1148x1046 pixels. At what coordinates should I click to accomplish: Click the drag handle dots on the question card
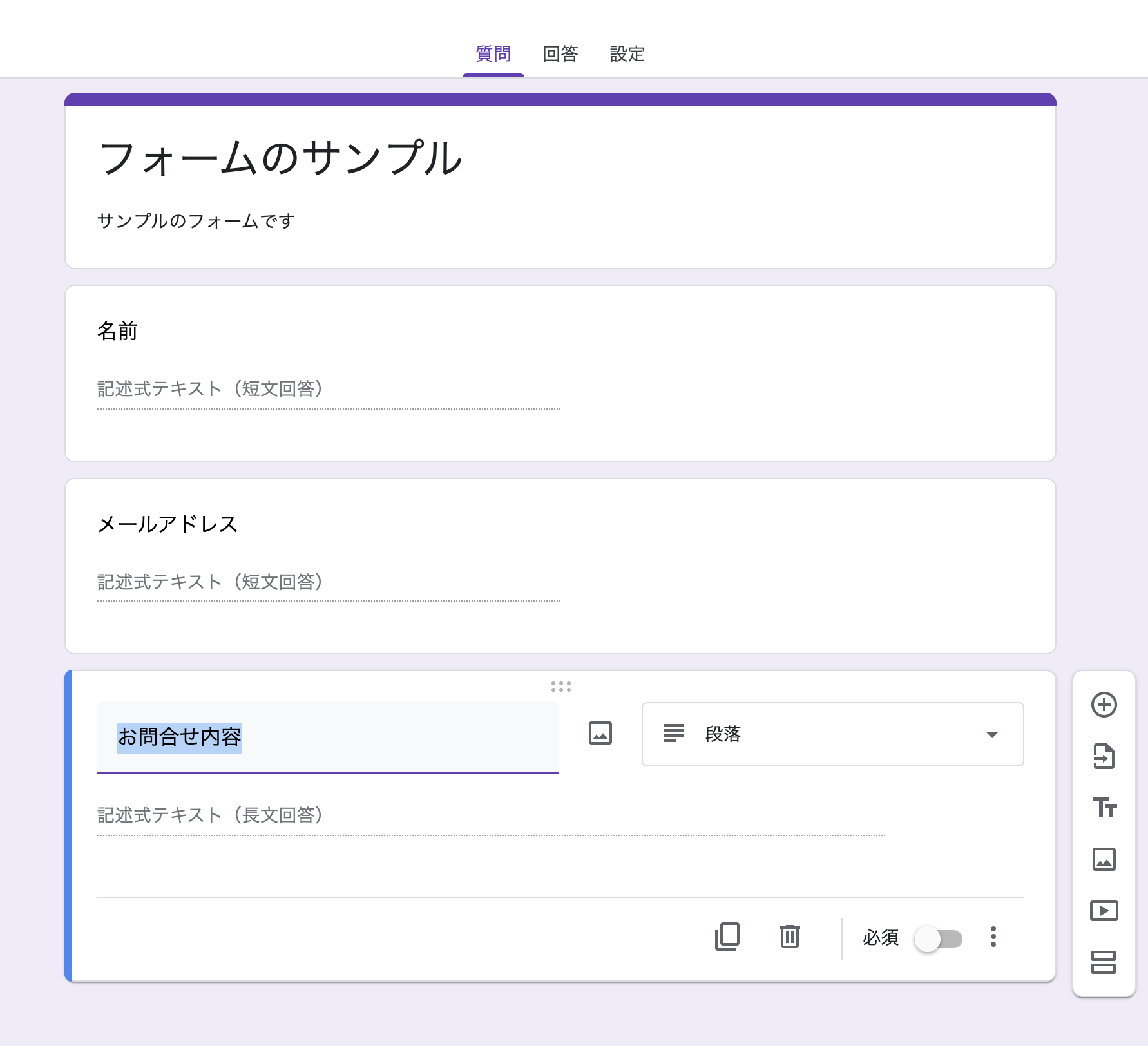click(561, 687)
